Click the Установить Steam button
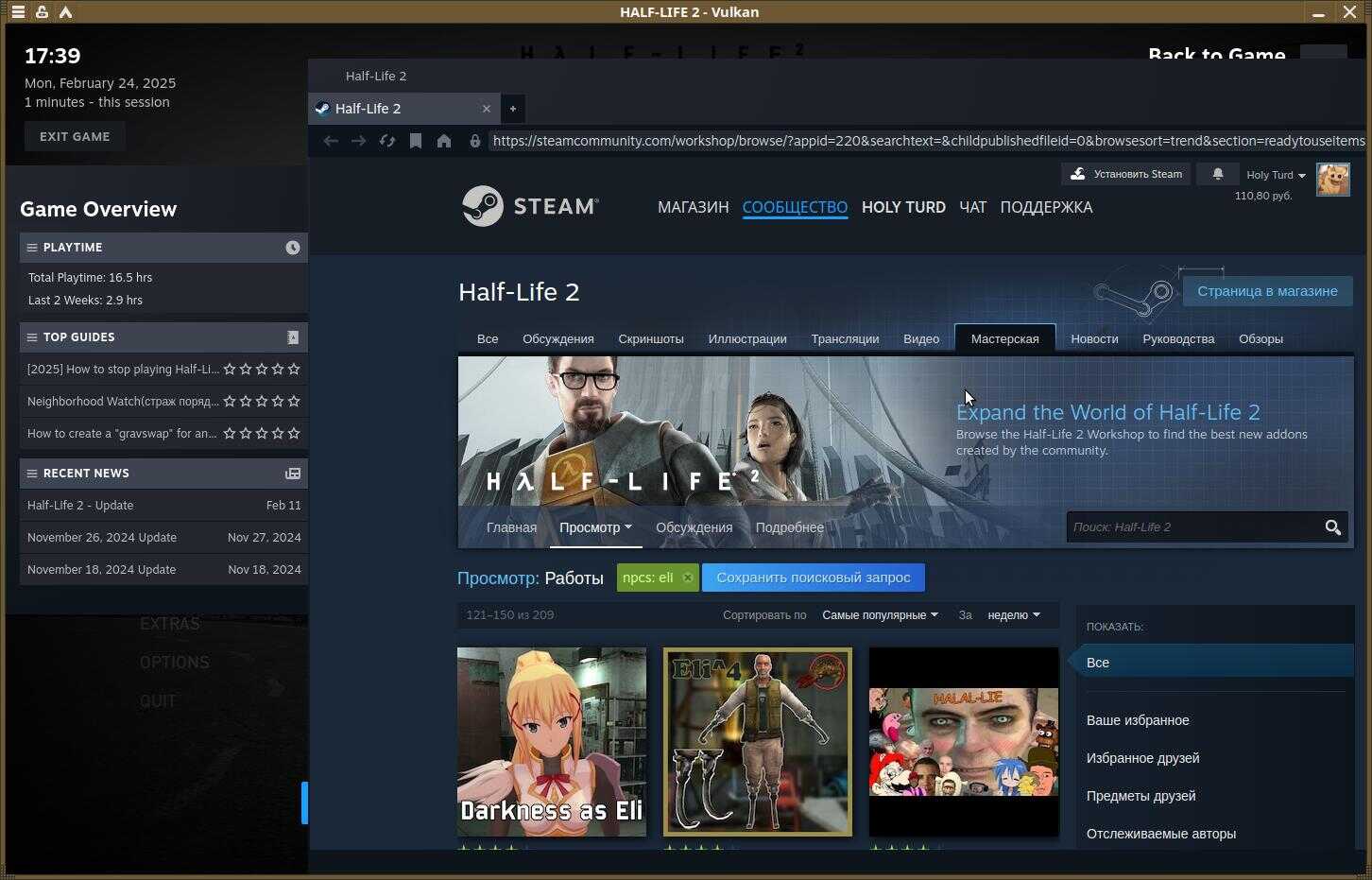1372x880 pixels. tap(1126, 174)
